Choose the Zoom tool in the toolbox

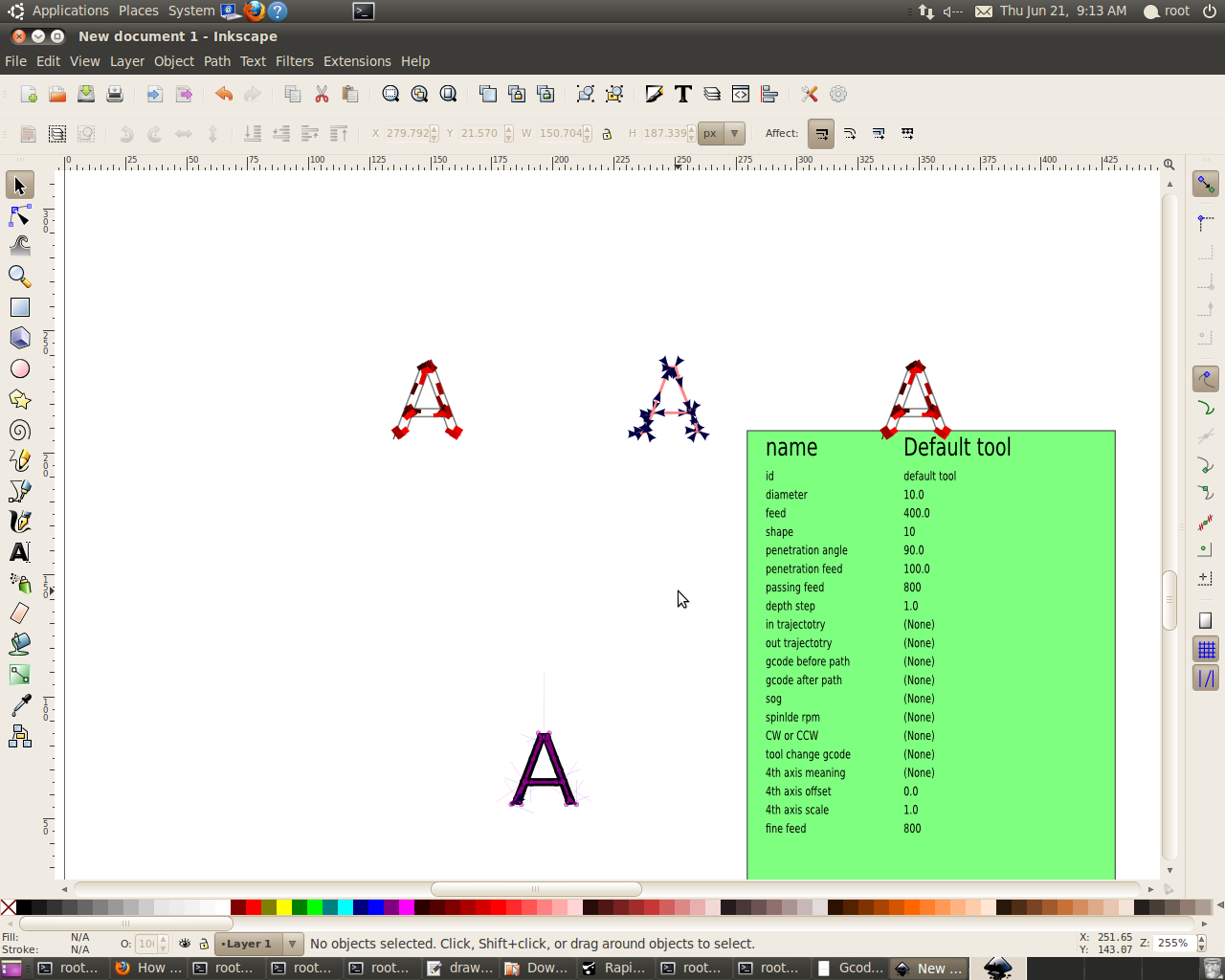click(x=20, y=277)
